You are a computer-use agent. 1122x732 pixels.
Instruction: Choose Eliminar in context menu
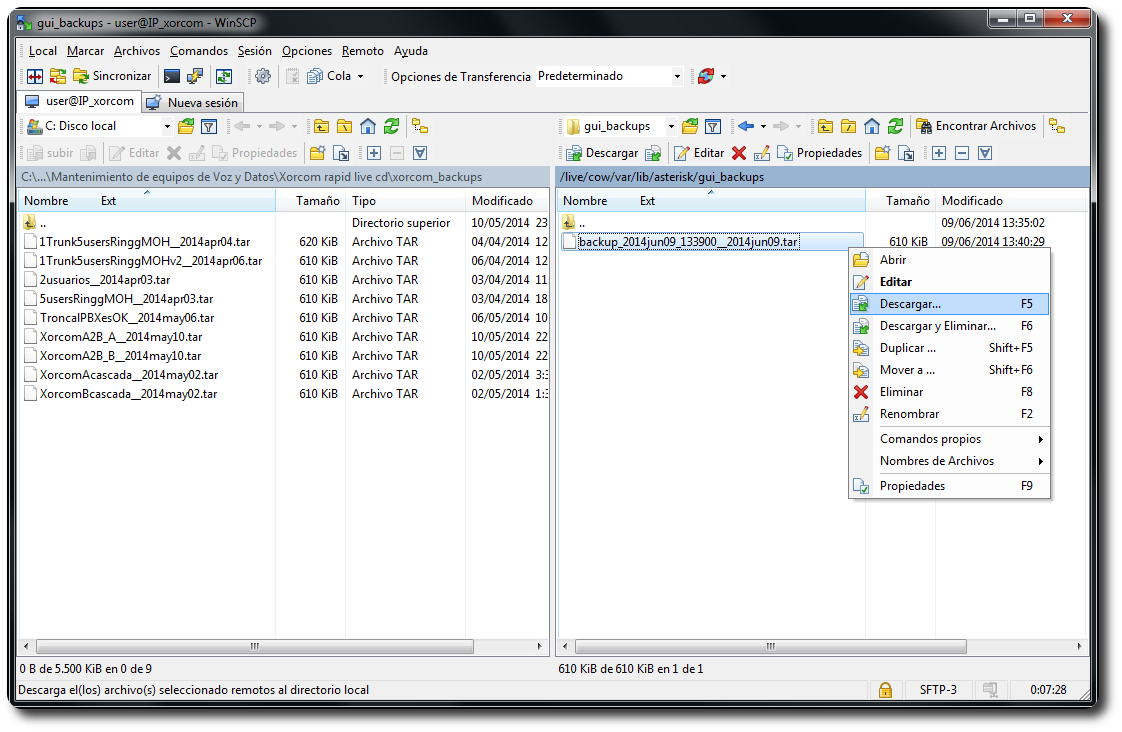click(x=949, y=392)
